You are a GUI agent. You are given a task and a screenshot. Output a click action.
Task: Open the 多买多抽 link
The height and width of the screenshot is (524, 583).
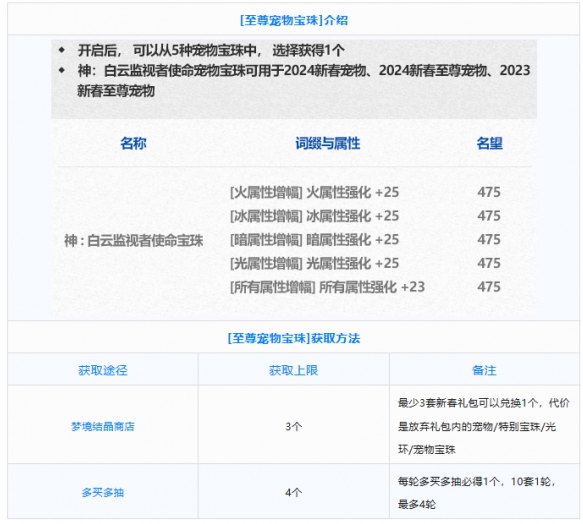(x=103, y=492)
